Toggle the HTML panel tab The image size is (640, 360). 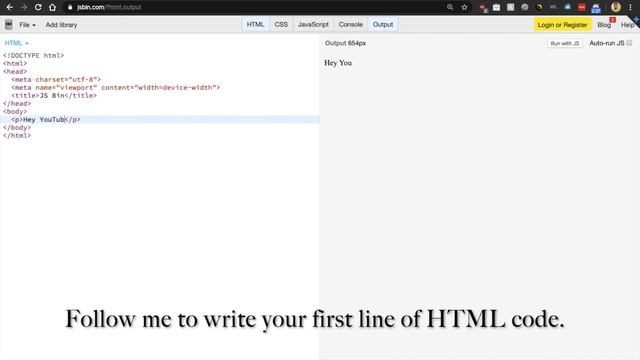pyautogui.click(x=255, y=24)
